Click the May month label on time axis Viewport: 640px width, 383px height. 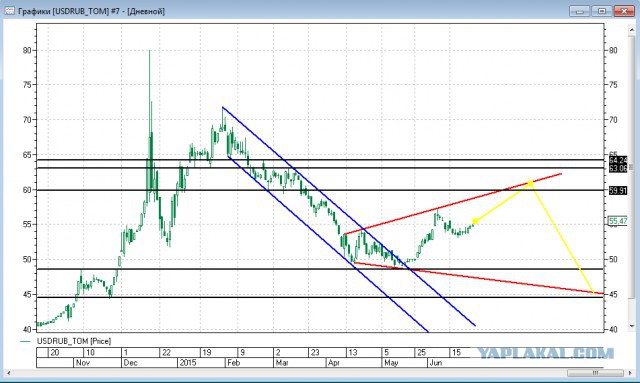click(x=391, y=363)
